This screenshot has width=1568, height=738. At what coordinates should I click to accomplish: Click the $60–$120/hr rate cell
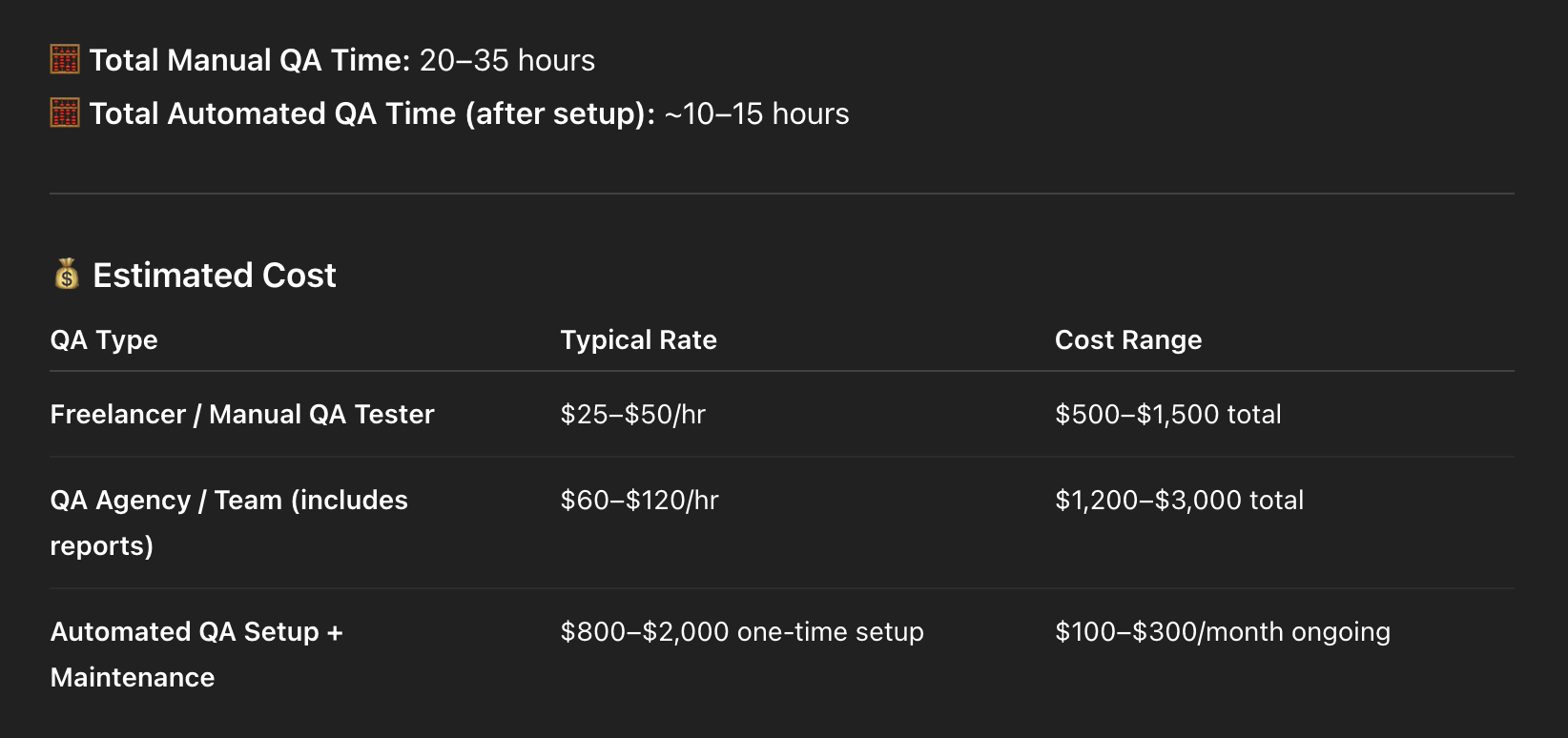tap(640, 501)
